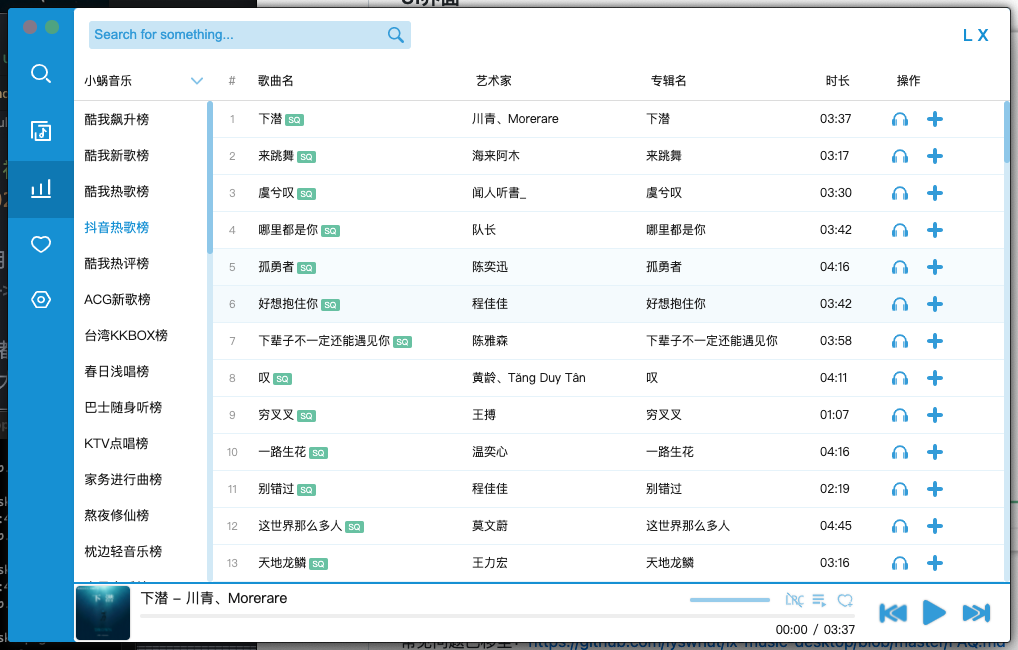Click the song list vertical scrollbar
The image size is (1018, 650).
1007,132
